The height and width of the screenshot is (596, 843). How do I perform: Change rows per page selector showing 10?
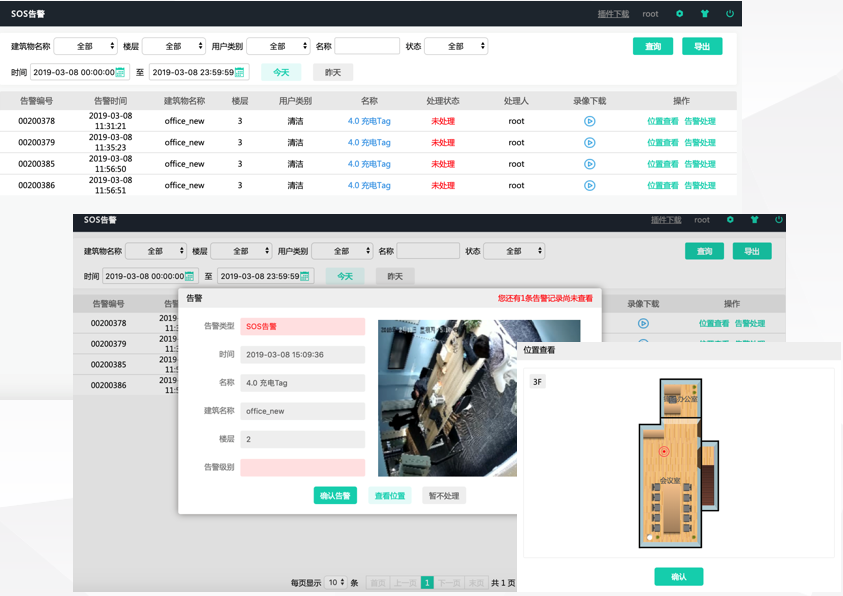point(336,583)
